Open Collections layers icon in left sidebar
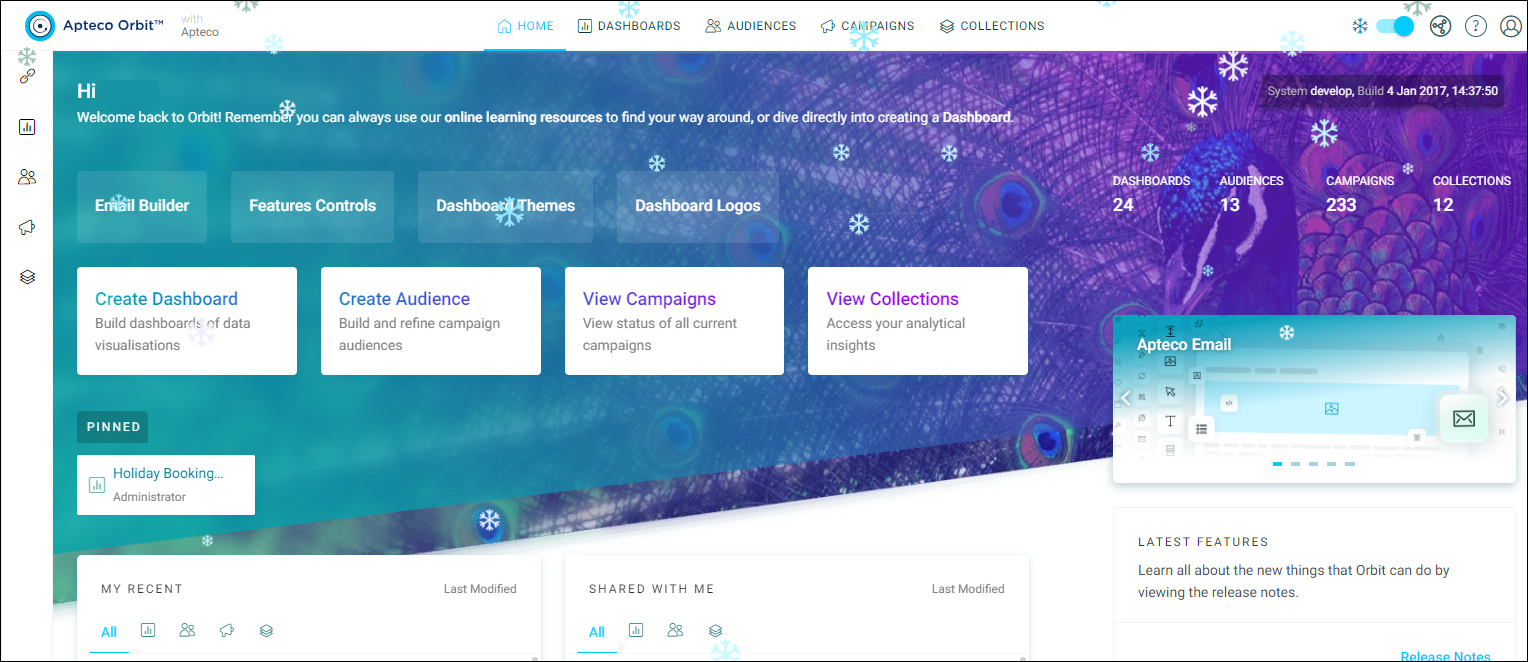The image size is (1528, 662). click(27, 277)
